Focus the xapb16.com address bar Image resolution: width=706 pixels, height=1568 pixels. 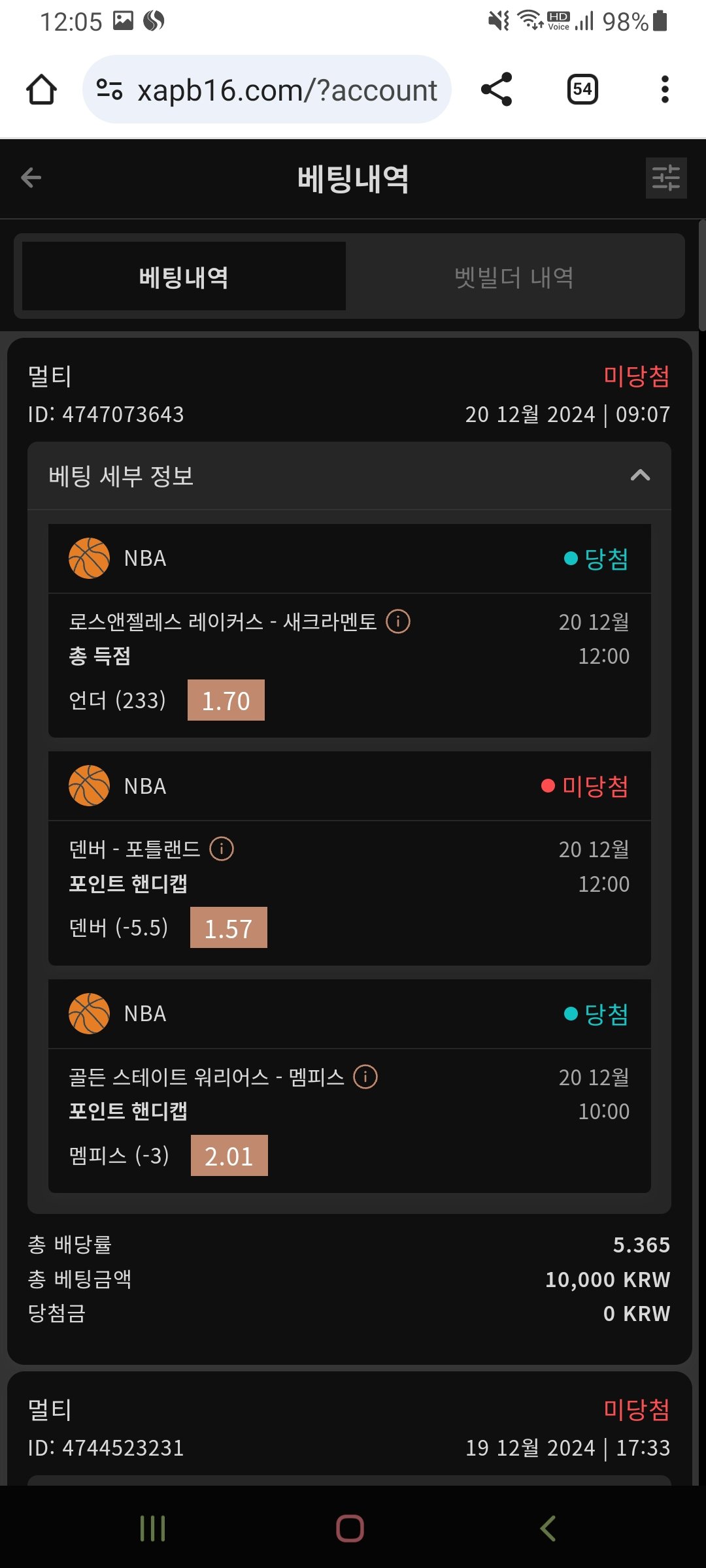[x=286, y=90]
